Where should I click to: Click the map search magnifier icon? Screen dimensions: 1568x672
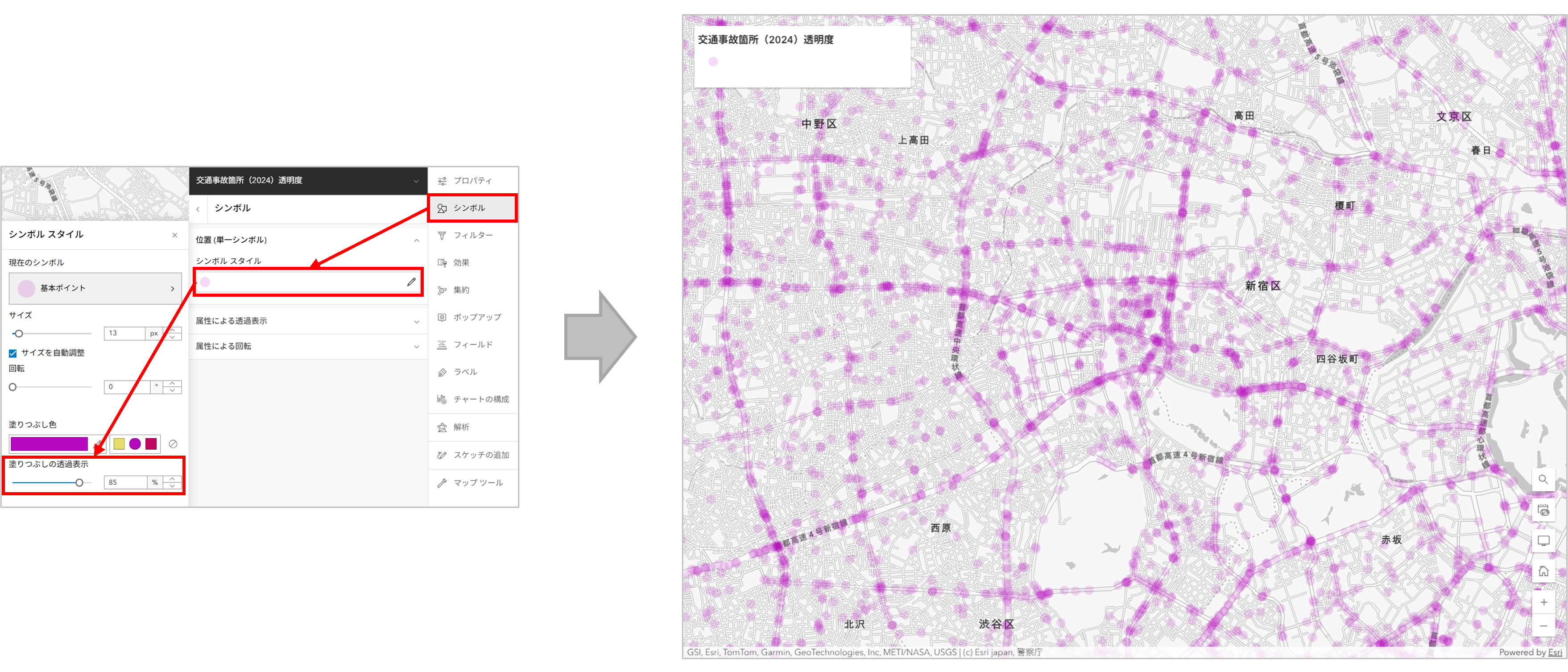(1543, 480)
